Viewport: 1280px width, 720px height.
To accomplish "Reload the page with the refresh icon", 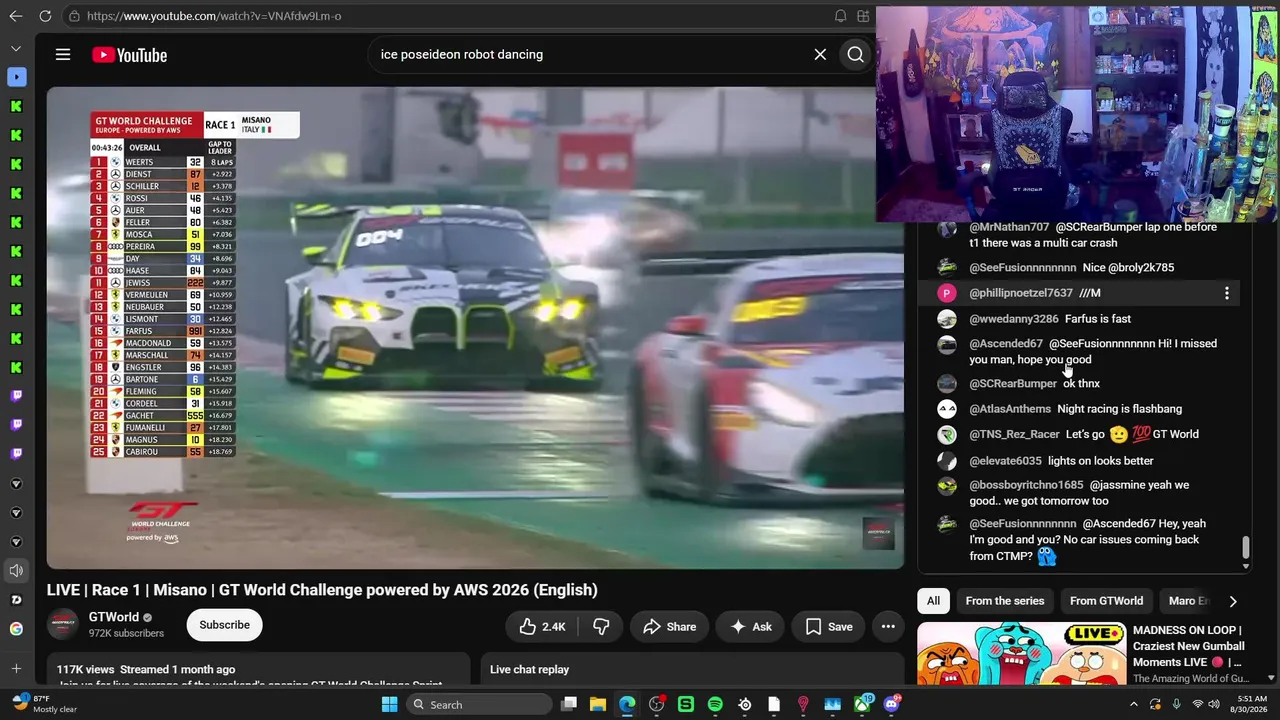I will coord(45,16).
